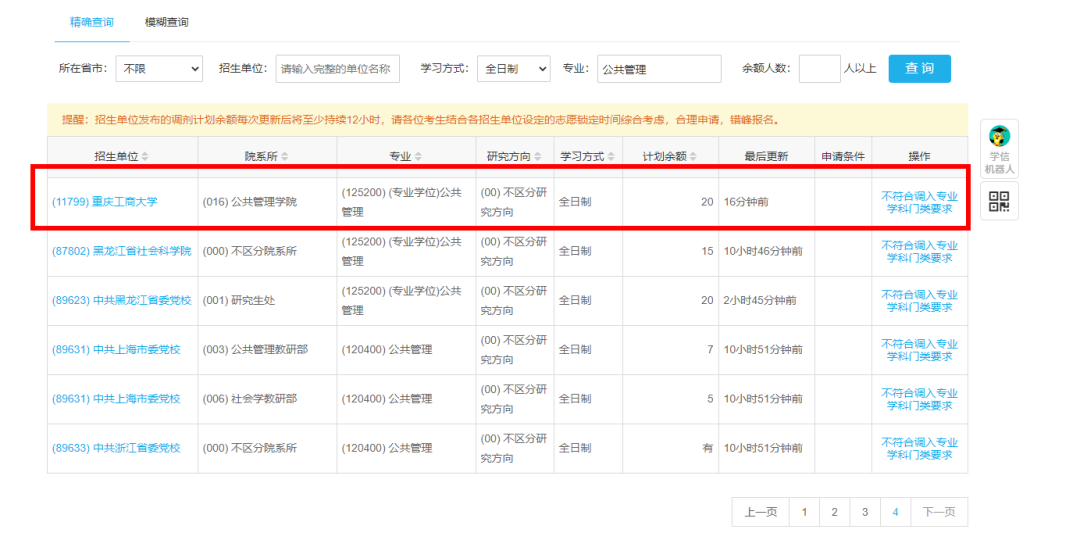1080x540 pixels.
Task: Open the 重庆工商大学 link
Action: 104,202
